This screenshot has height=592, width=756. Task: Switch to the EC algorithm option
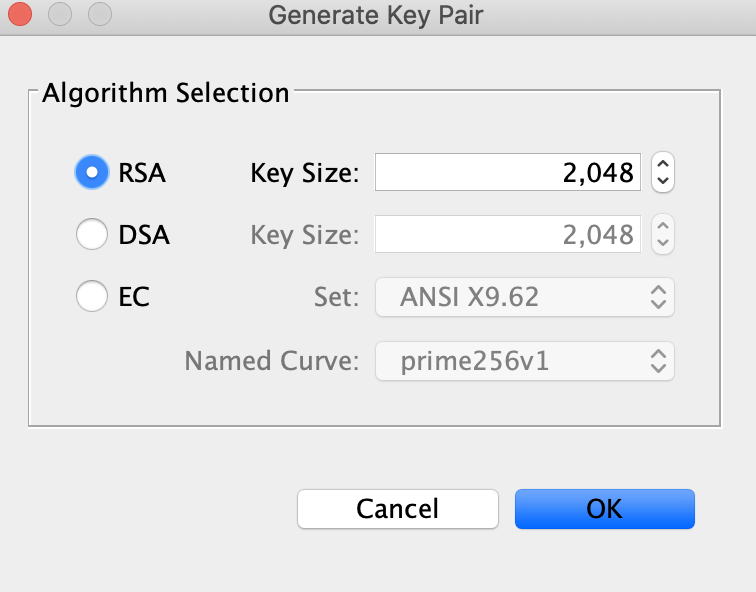pos(92,296)
